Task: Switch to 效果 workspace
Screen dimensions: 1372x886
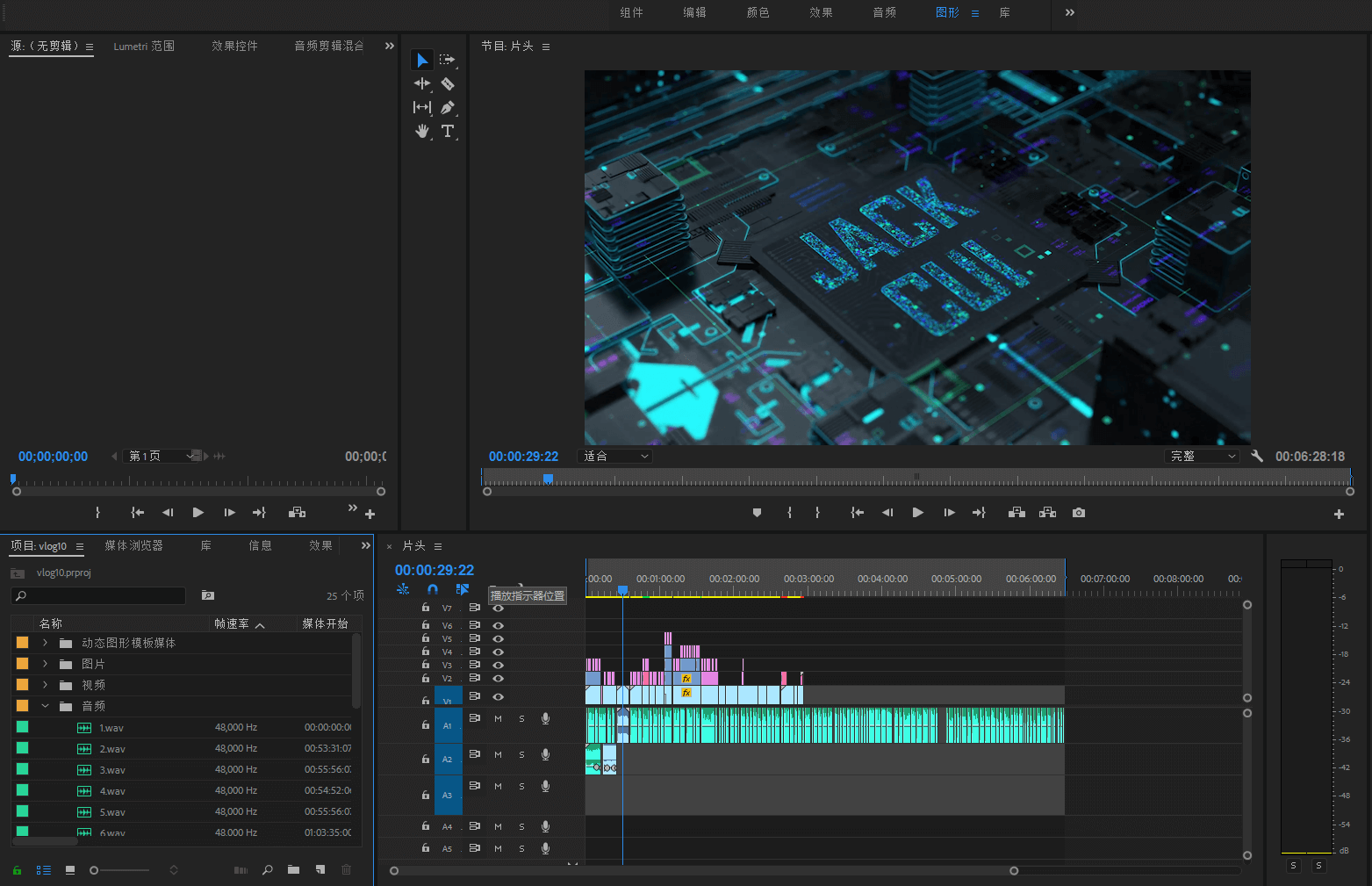Action: [822, 12]
